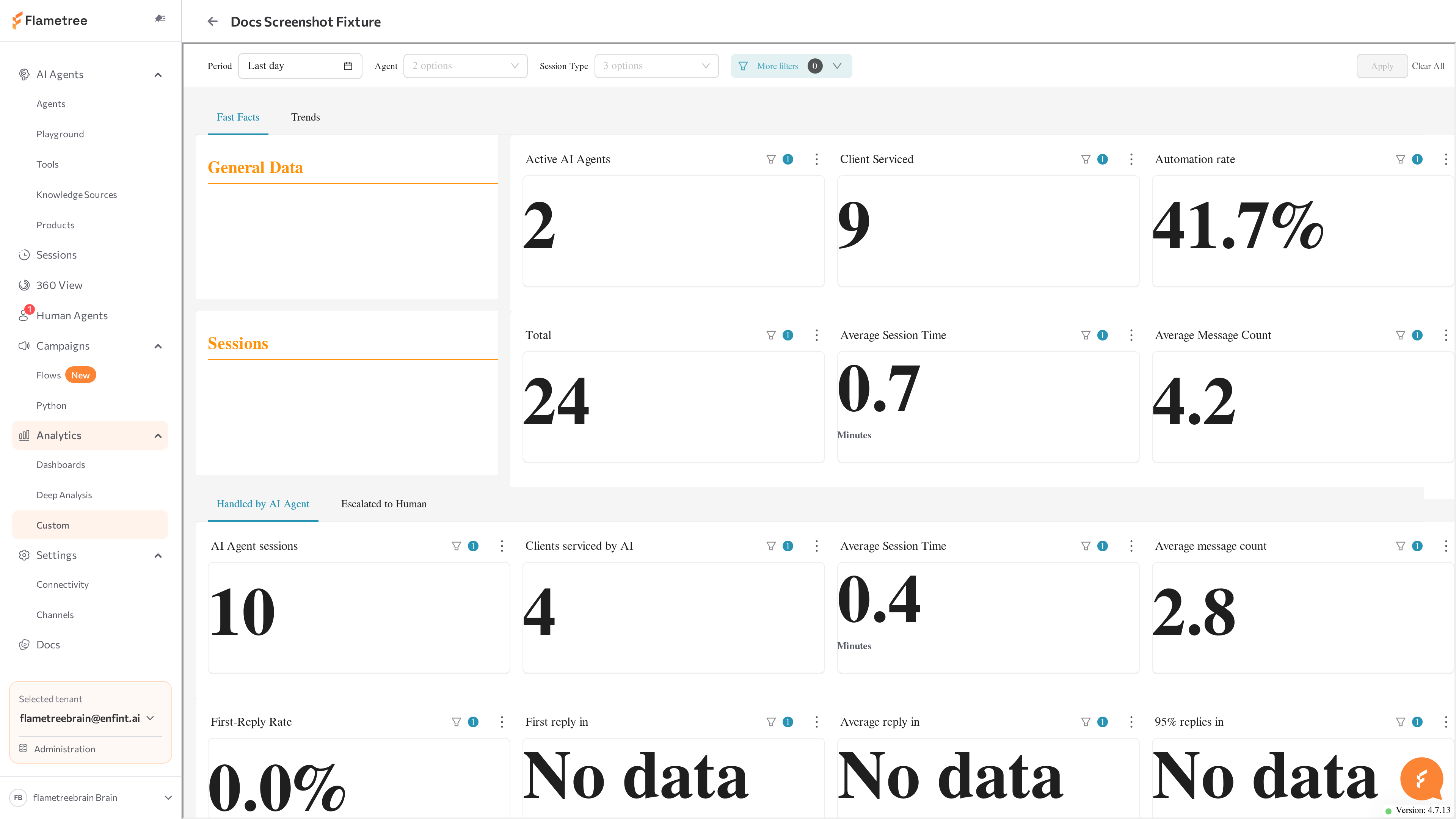Click the filter icon on First reply in card
Viewport: 1456px width, 819px height.
click(771, 722)
